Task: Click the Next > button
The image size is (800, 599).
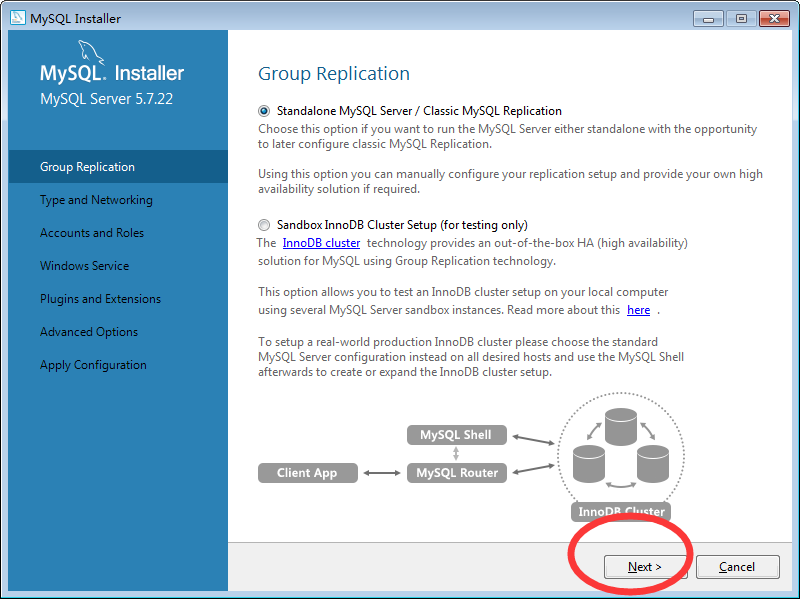Action: (645, 567)
